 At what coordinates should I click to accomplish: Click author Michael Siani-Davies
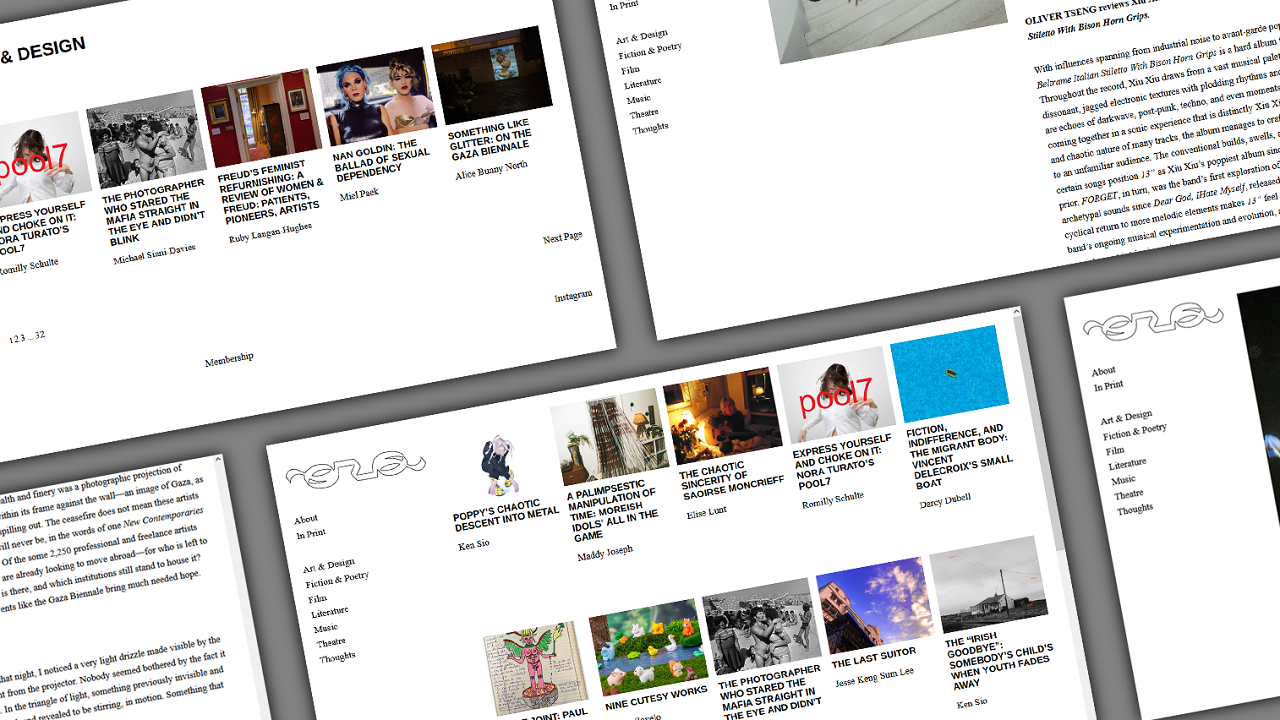(x=154, y=254)
